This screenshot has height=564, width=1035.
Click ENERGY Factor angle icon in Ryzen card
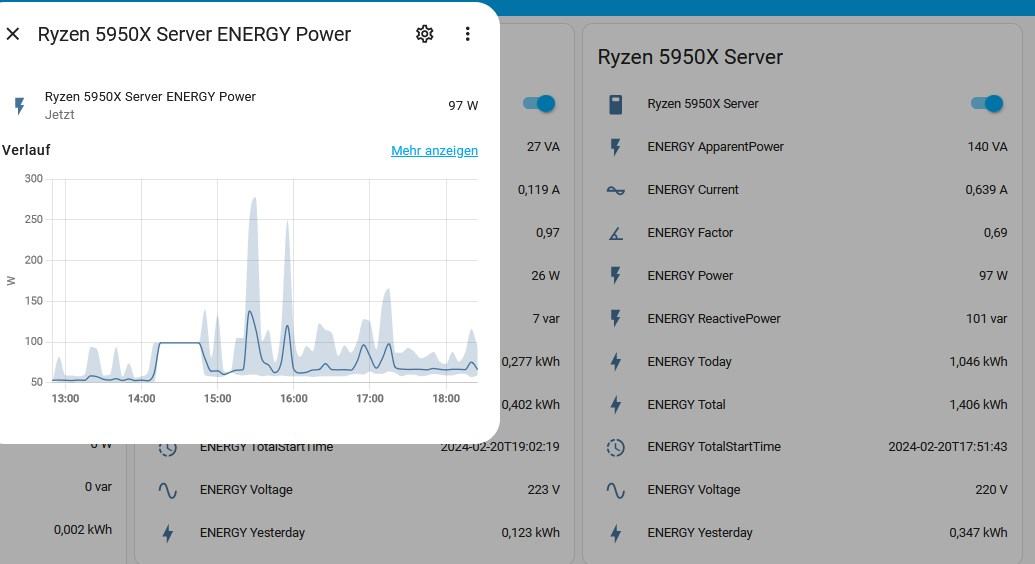615,232
